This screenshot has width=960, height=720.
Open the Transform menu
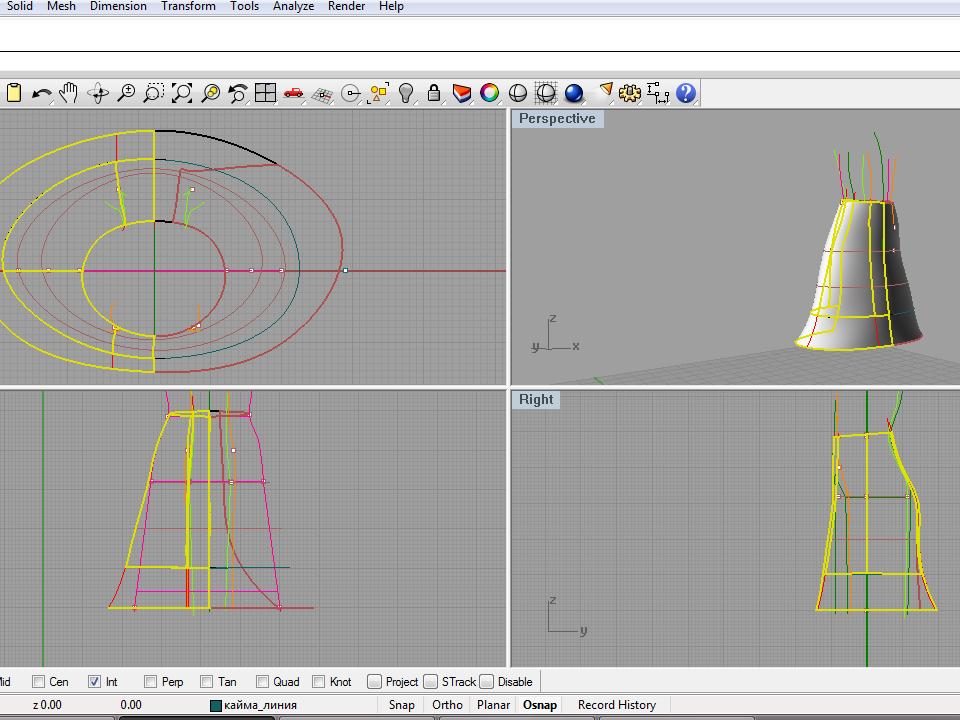(188, 6)
